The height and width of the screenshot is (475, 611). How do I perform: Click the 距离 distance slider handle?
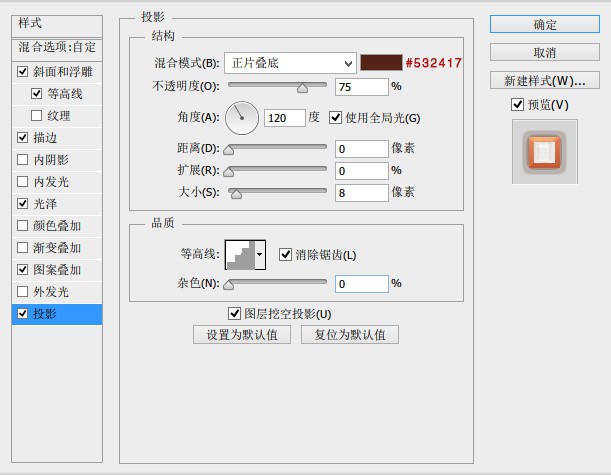point(229,150)
